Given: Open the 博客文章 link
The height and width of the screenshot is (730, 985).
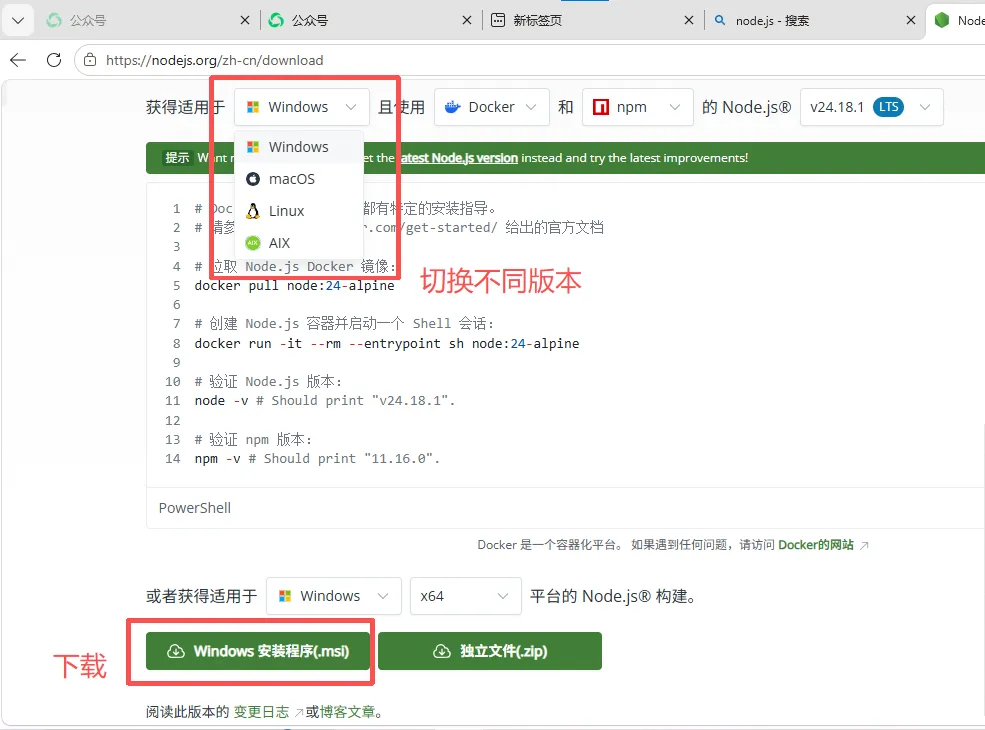Looking at the screenshot, I should (x=347, y=712).
